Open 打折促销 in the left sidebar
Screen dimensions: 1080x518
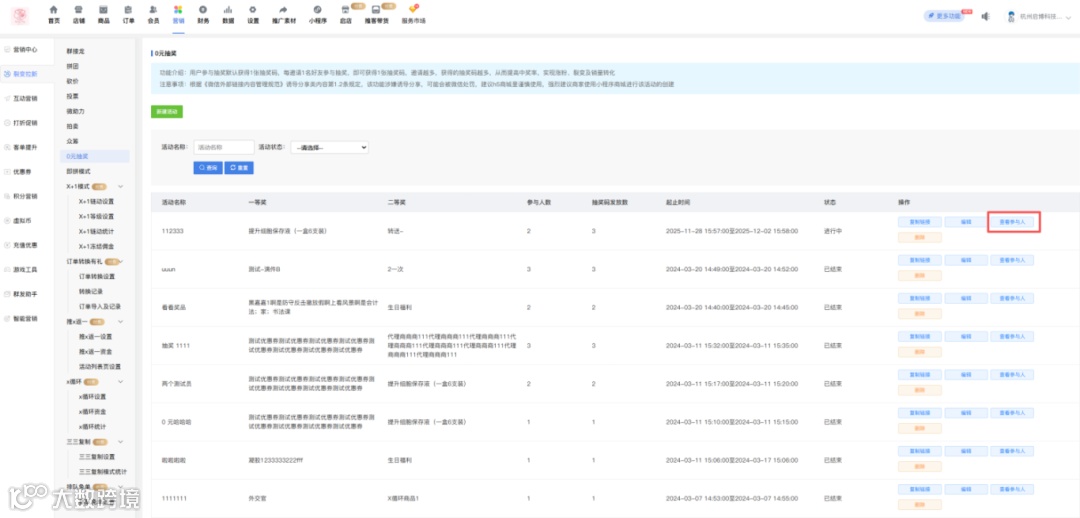tap(25, 123)
